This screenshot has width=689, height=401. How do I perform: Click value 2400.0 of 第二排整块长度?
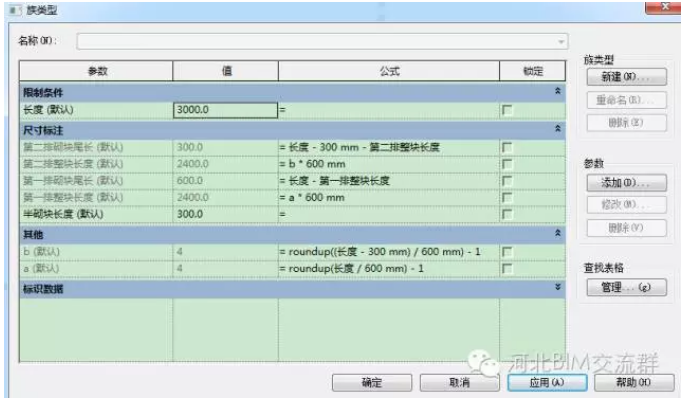click(x=193, y=164)
